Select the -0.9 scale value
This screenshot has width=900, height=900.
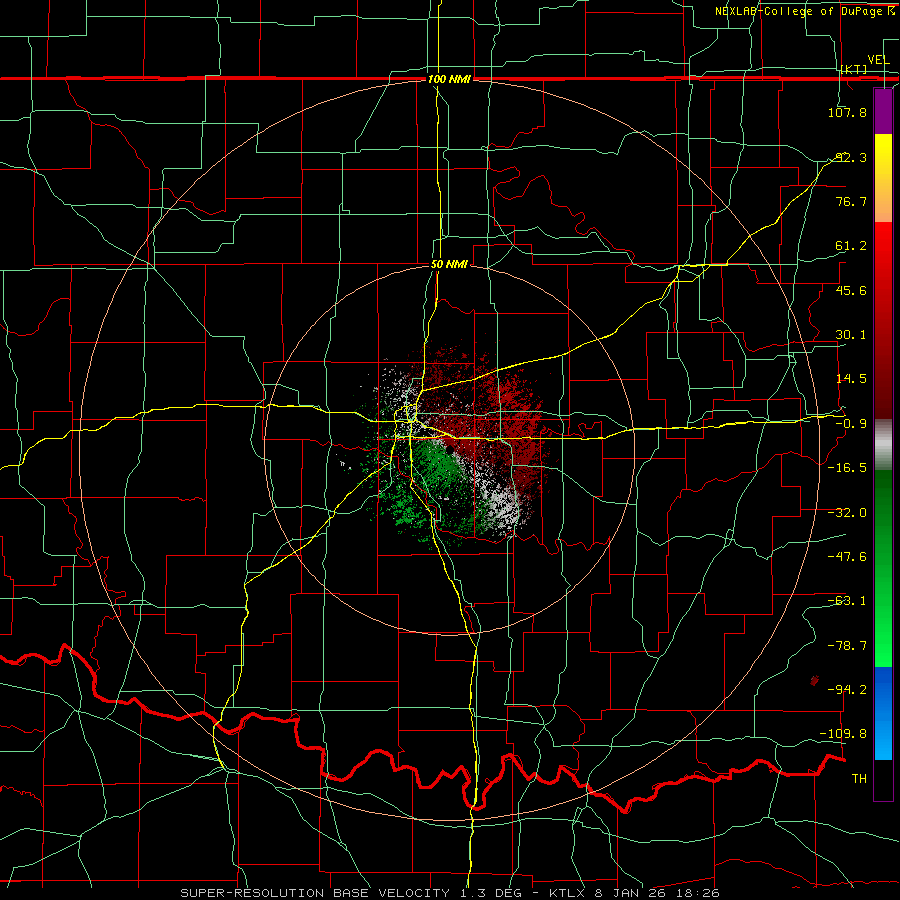[x=851, y=424]
